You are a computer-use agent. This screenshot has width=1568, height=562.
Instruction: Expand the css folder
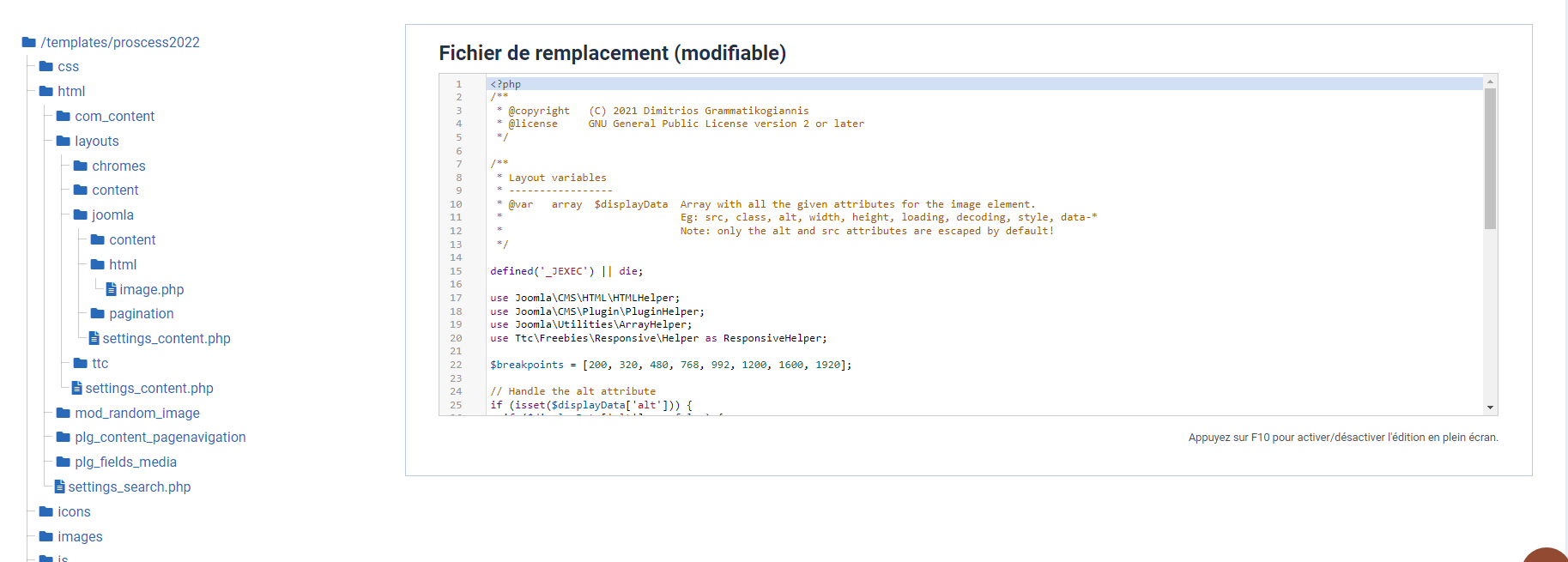(x=69, y=66)
